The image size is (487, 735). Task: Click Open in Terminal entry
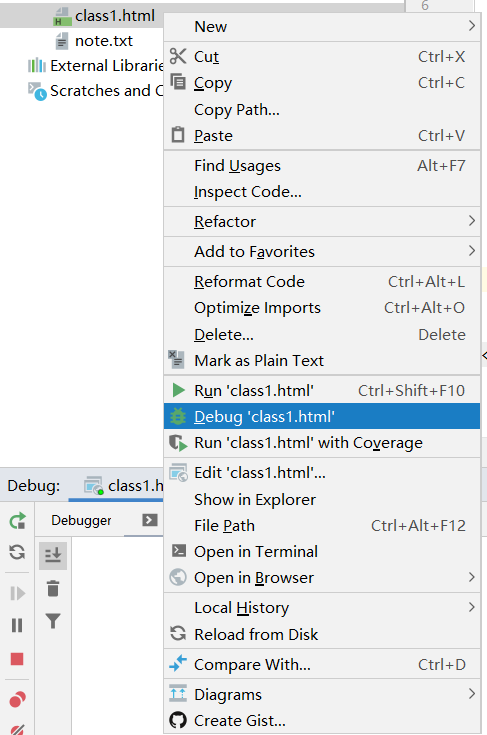point(322,551)
